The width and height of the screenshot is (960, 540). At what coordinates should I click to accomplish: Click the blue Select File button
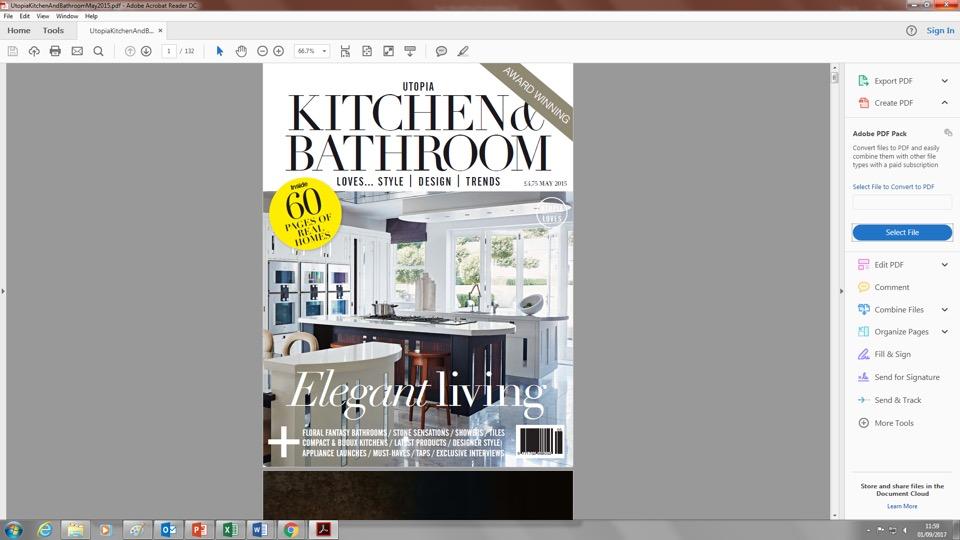tap(902, 233)
